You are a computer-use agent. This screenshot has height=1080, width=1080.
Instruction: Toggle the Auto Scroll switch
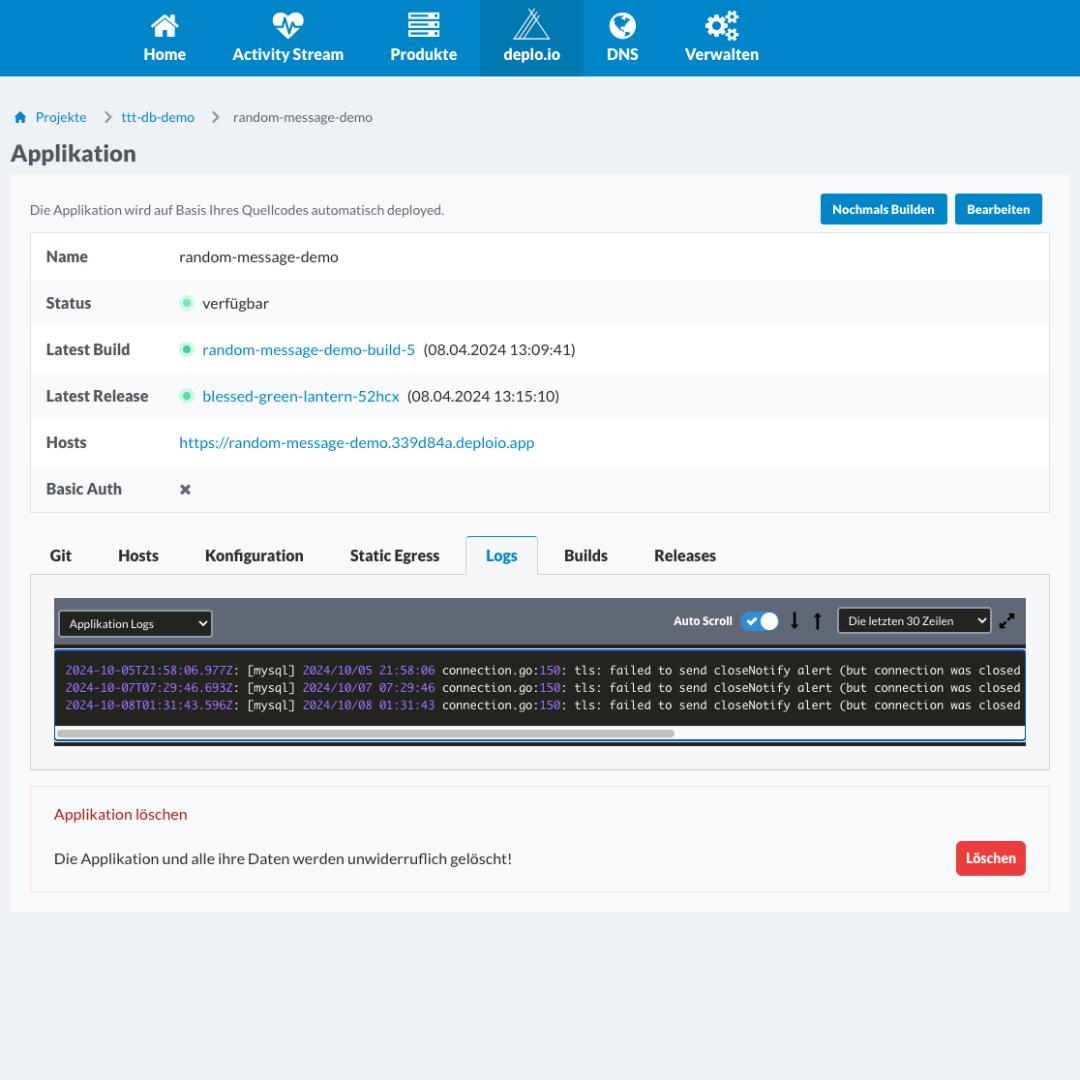pos(760,621)
